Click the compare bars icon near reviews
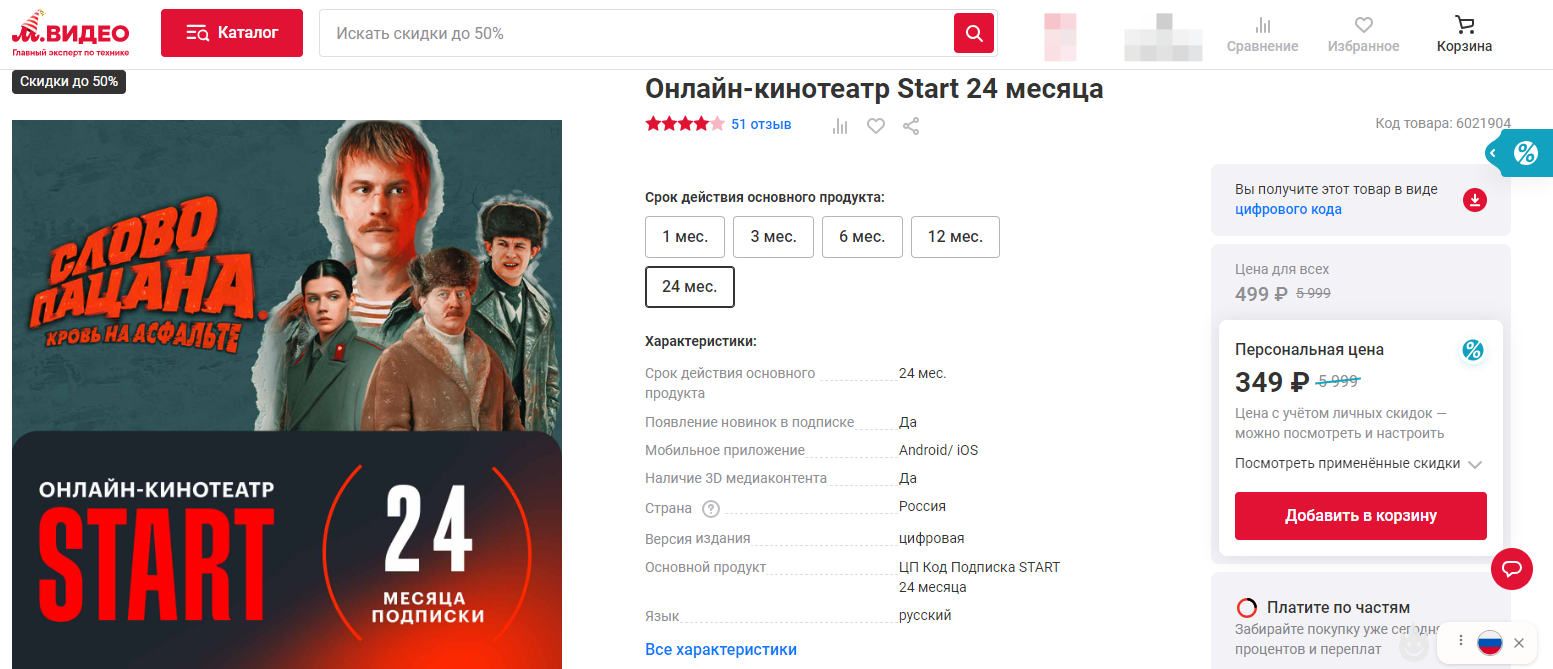Screen dimensions: 1553x669 [840, 126]
